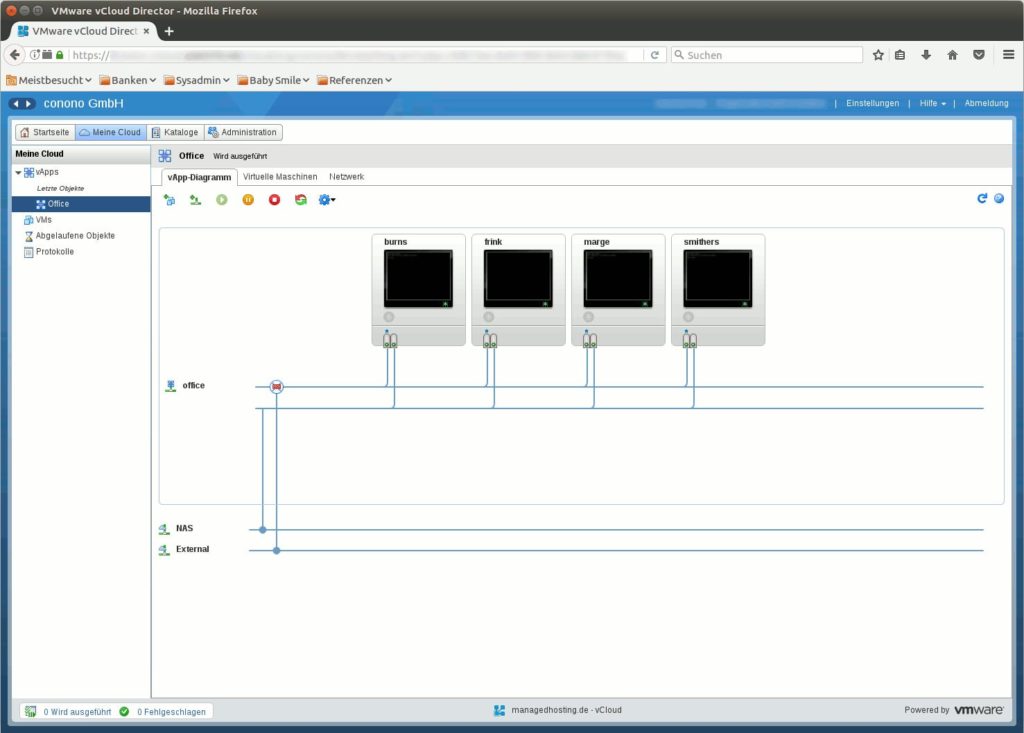
Task: Click the Firefox reload button
Action: tap(654, 55)
